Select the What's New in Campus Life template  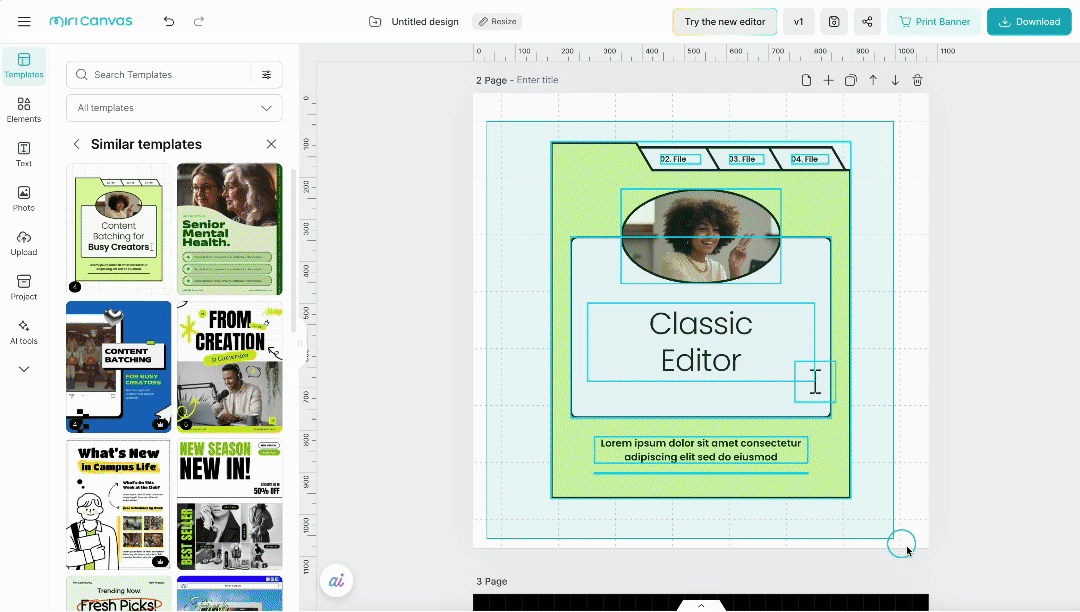click(118, 505)
